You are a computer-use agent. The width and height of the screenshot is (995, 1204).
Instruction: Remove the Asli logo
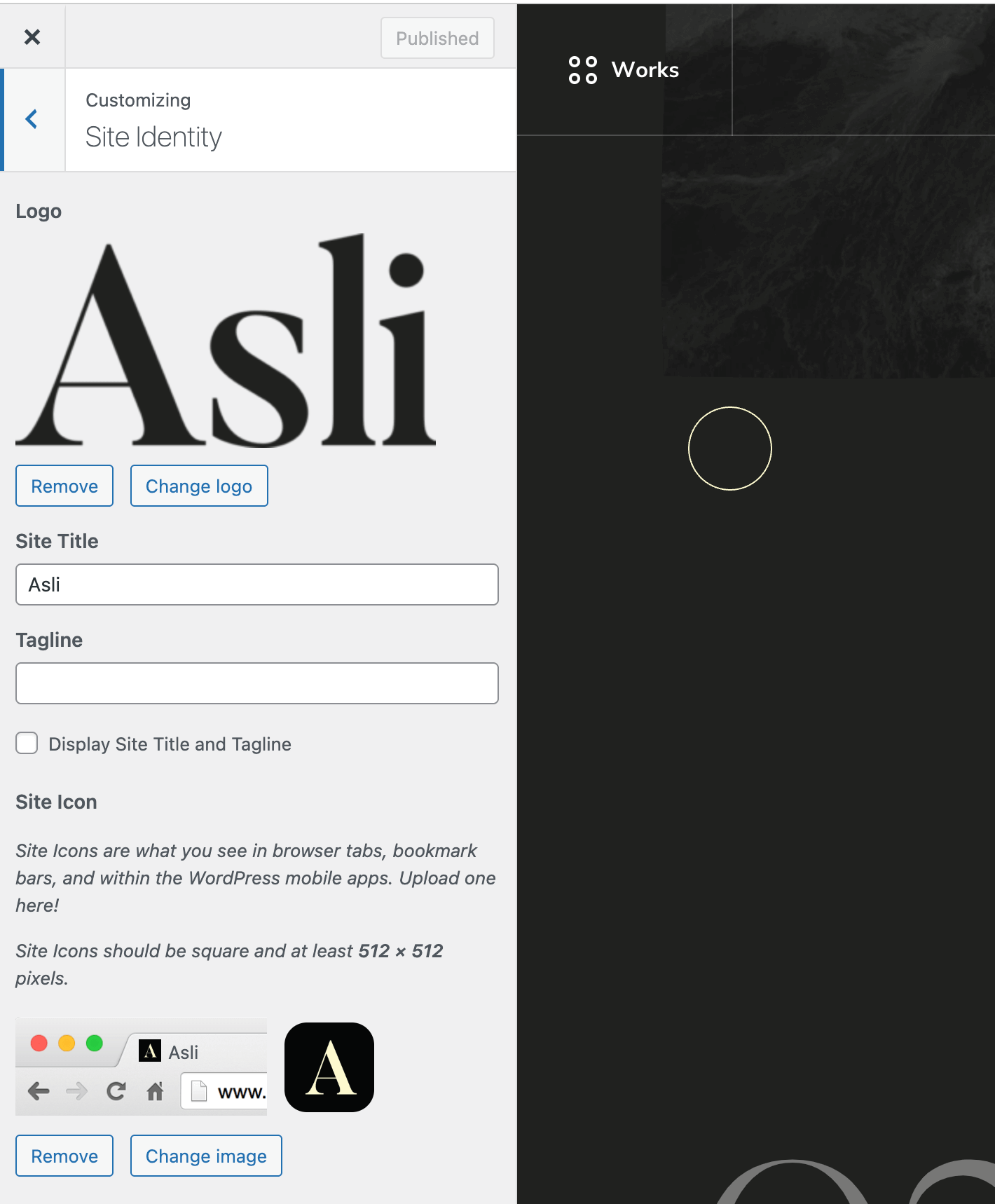64,486
